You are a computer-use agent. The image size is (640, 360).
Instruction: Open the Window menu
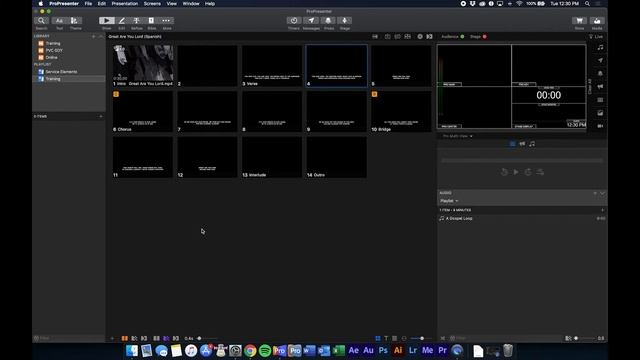coord(191,4)
